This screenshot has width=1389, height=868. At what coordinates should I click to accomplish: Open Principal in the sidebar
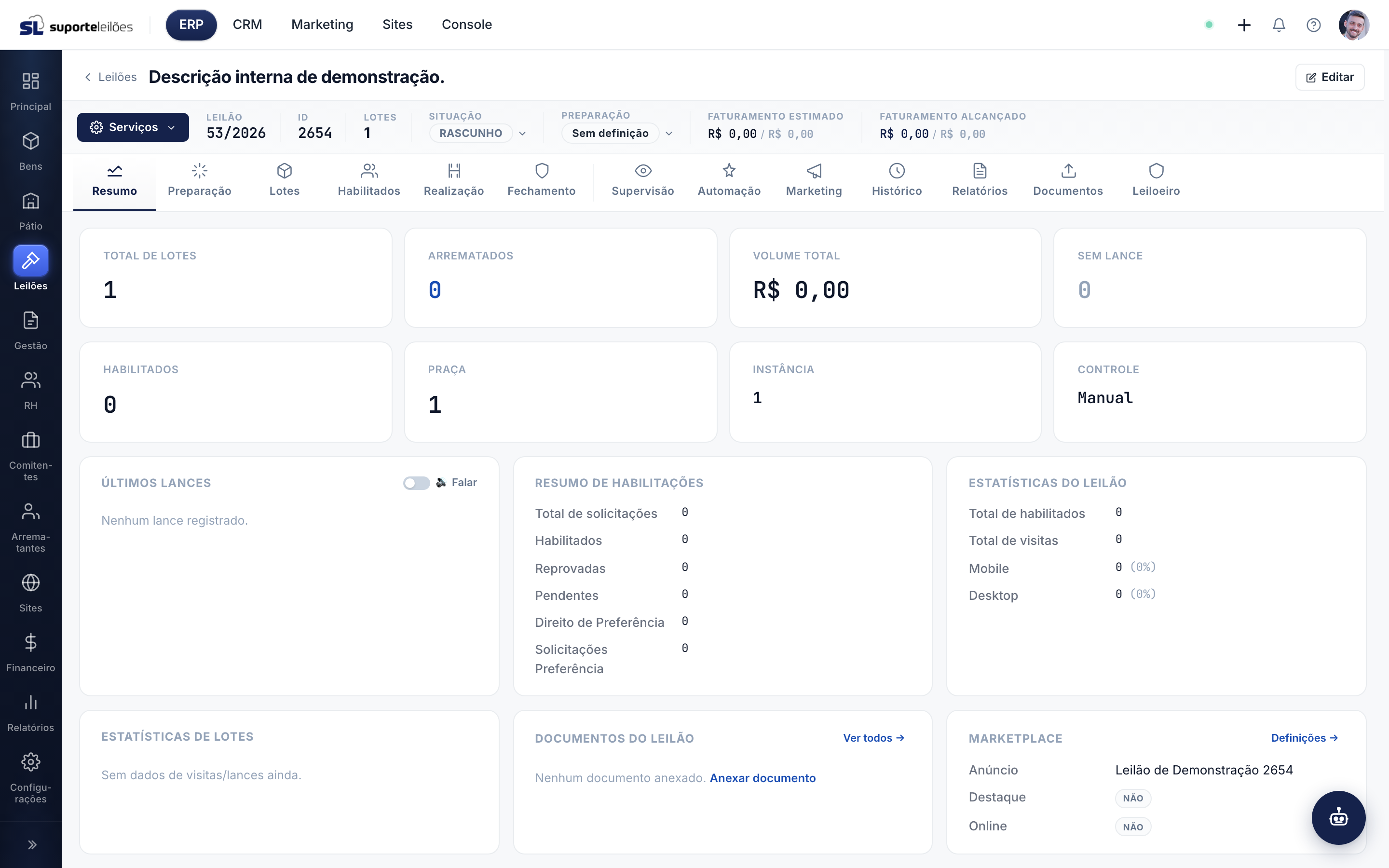tap(30, 91)
